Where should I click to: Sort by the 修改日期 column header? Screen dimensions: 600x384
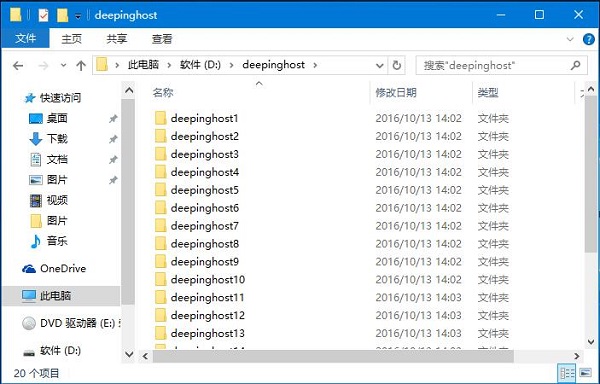point(396,93)
